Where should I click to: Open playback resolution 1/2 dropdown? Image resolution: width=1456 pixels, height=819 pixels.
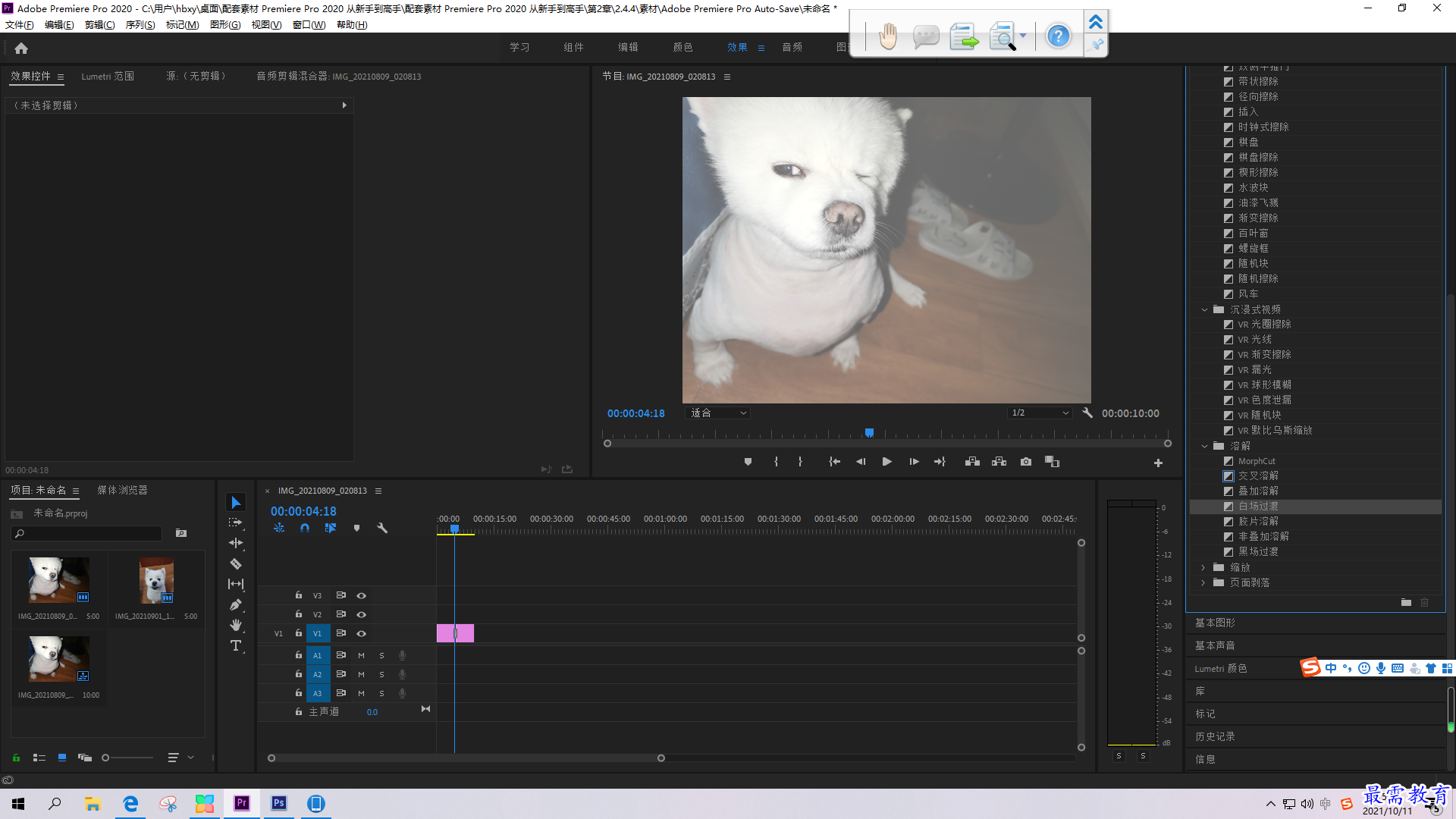tap(1040, 413)
